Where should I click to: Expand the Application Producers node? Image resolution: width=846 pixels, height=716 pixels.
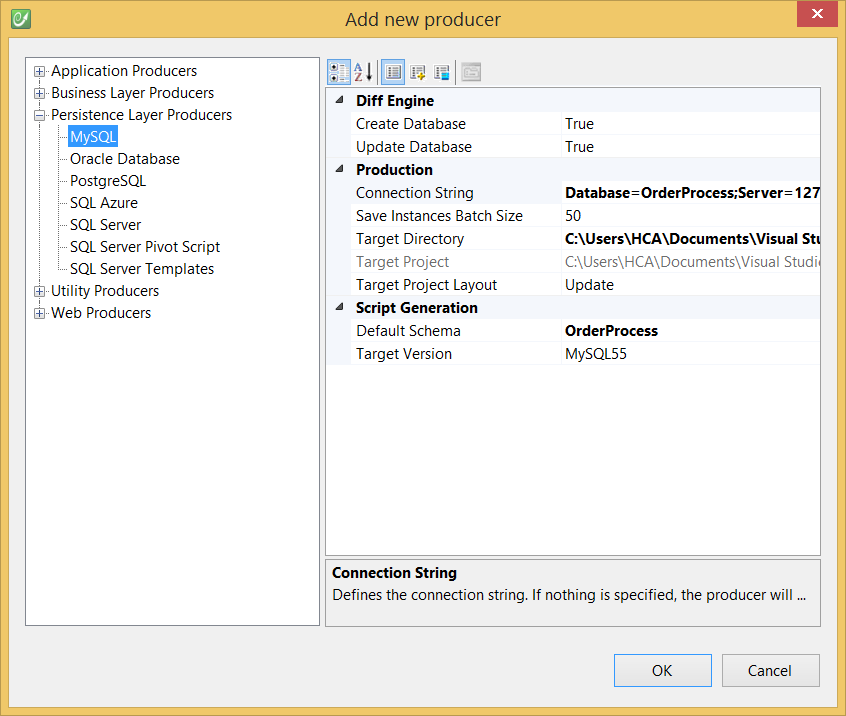[40, 71]
